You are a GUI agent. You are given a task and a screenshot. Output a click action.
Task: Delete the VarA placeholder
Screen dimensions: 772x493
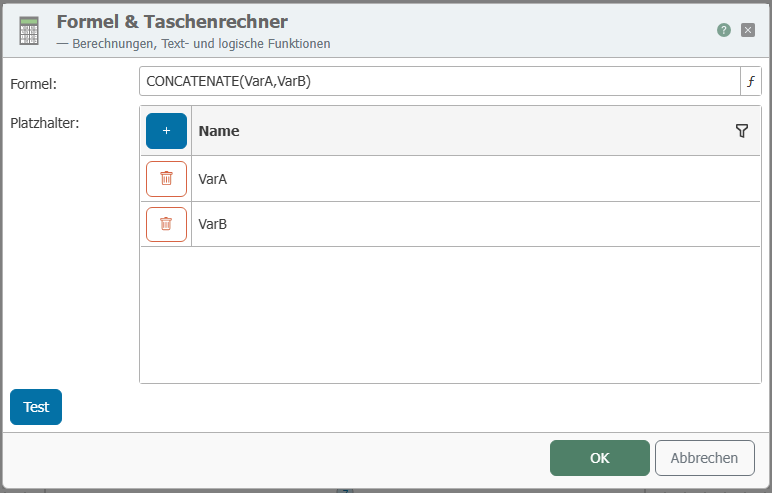(166, 179)
